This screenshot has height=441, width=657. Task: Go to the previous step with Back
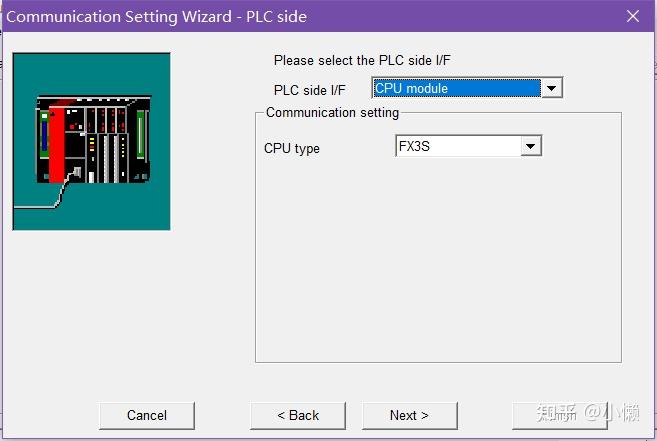pos(298,415)
